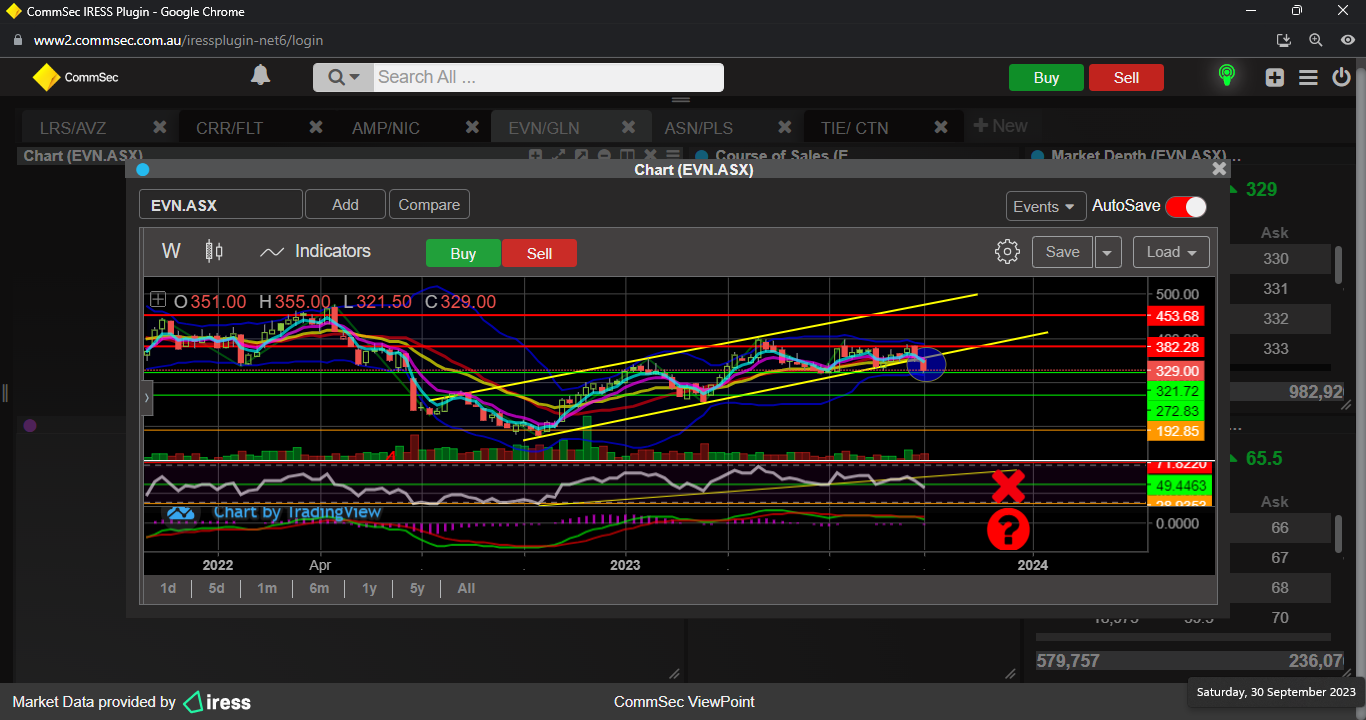Close the TIE/ CTN tab
Image resolution: width=1366 pixels, height=720 pixels.
tap(941, 127)
